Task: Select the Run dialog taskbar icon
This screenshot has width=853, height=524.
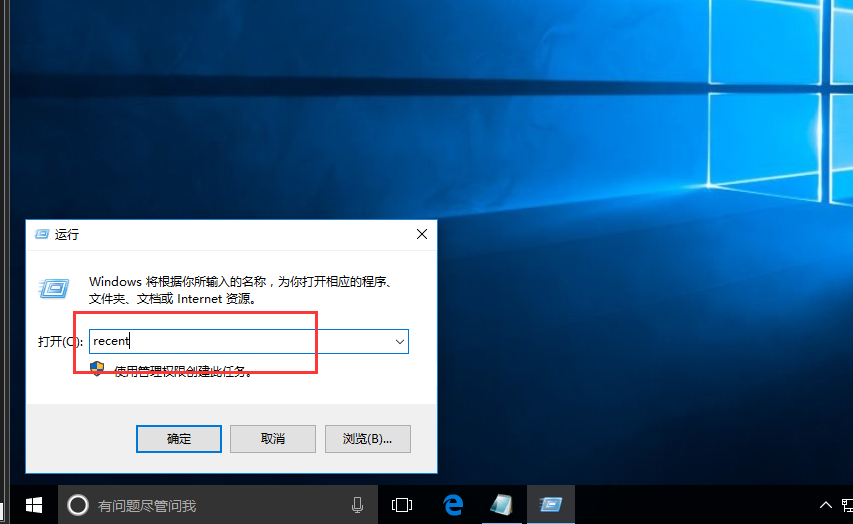Action: pyautogui.click(x=551, y=505)
